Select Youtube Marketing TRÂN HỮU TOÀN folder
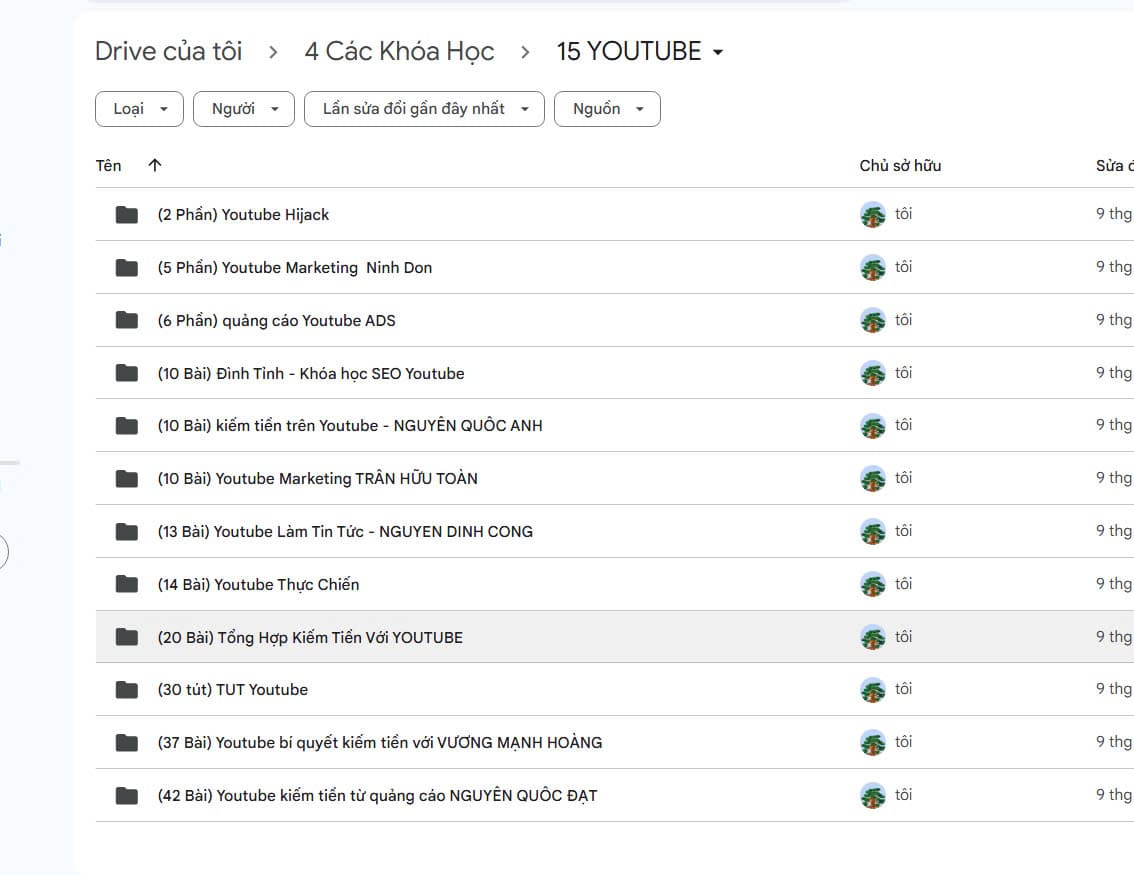 317,479
